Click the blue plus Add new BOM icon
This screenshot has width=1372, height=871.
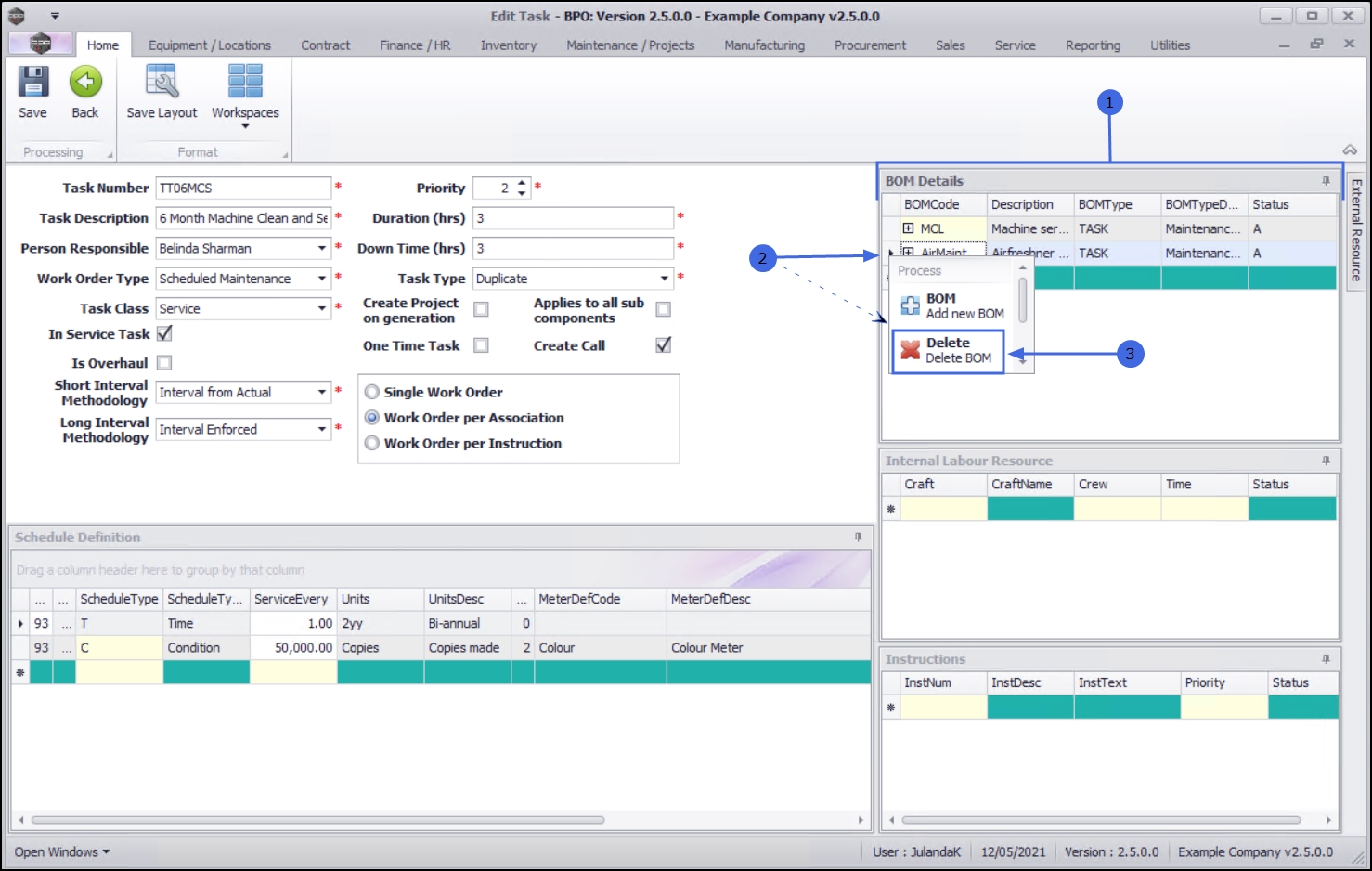pos(911,305)
